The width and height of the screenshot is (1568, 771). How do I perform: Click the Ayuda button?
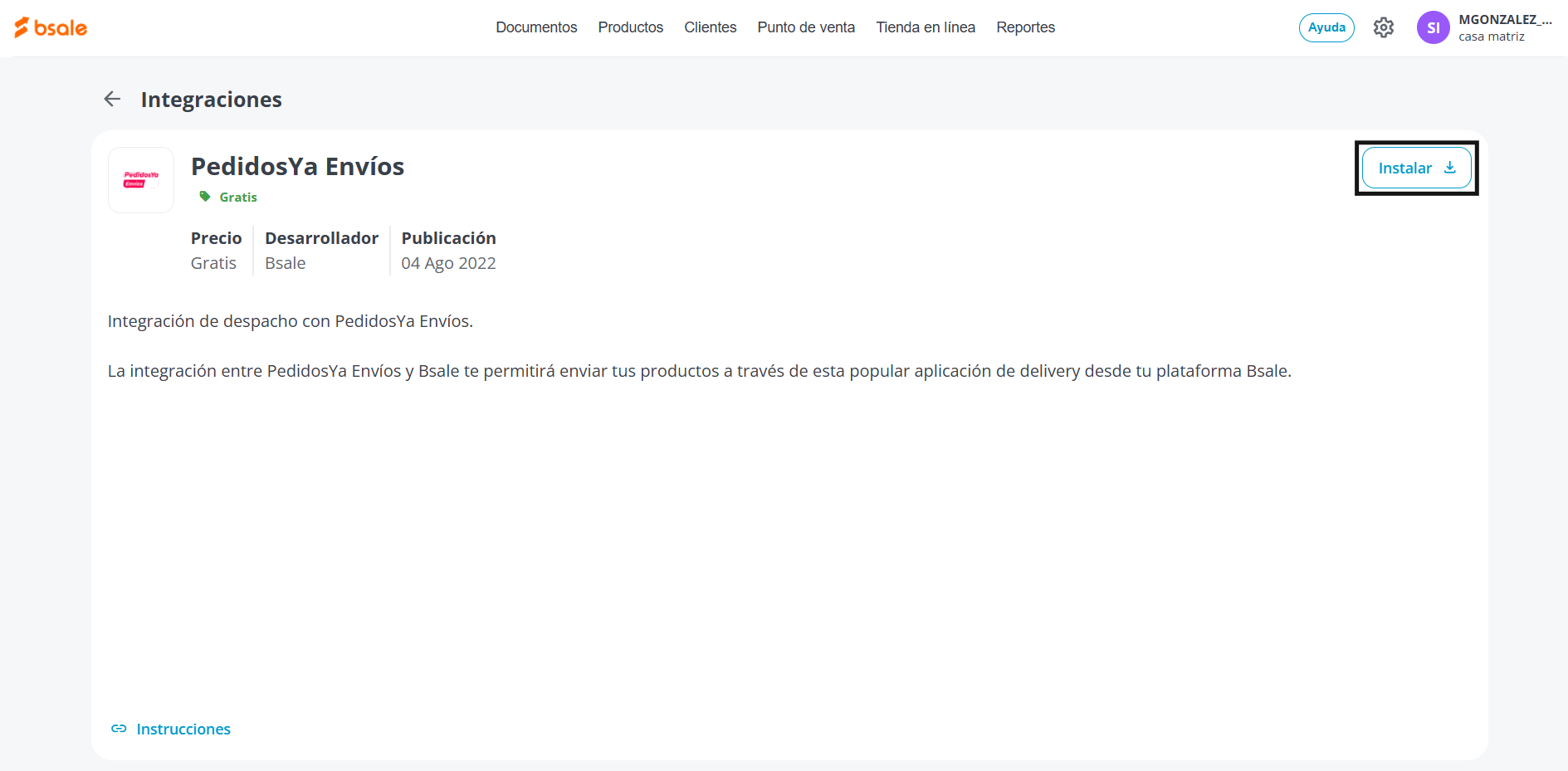point(1326,27)
